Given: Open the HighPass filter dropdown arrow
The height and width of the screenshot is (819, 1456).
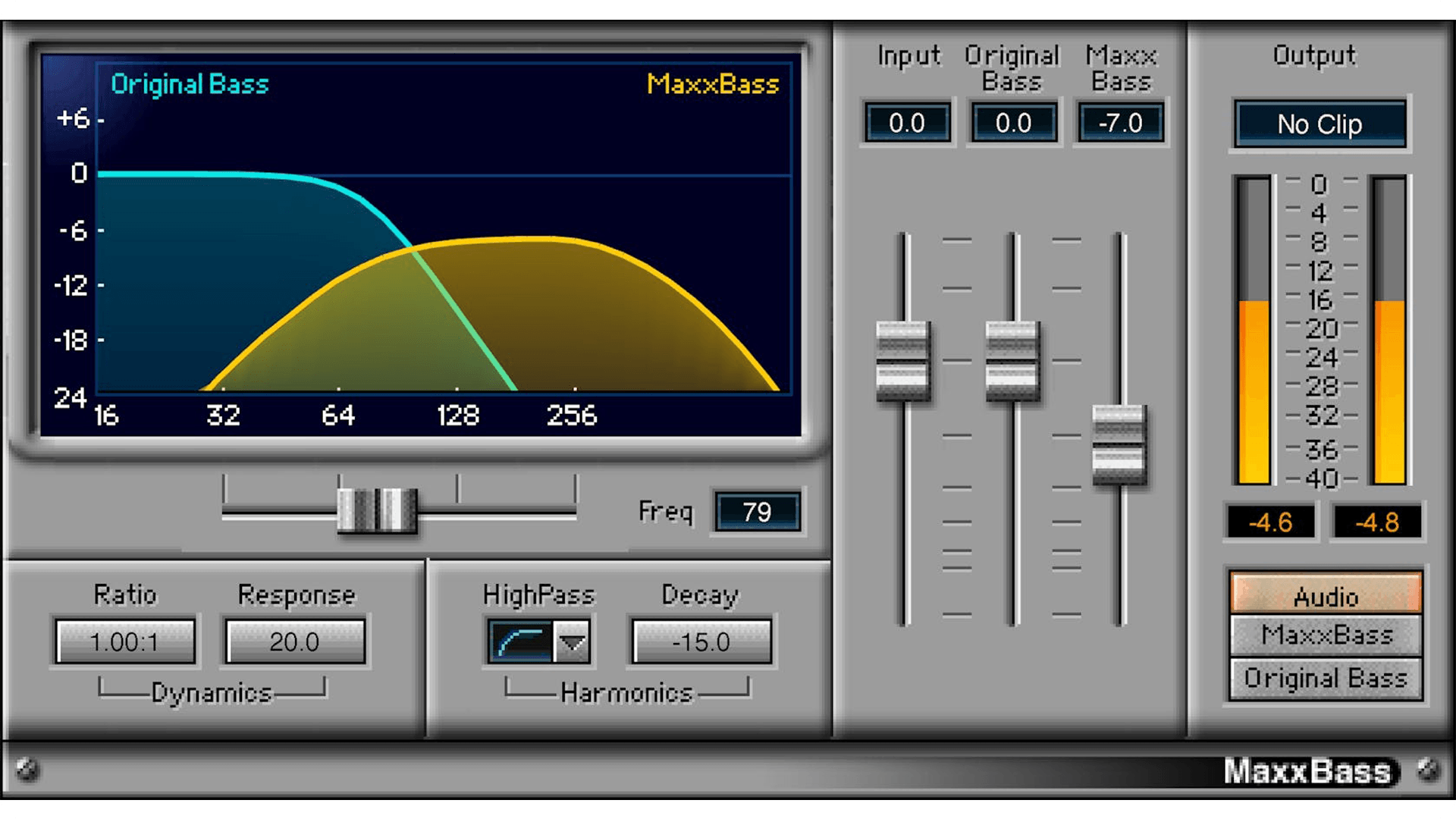Looking at the screenshot, I should [x=572, y=643].
